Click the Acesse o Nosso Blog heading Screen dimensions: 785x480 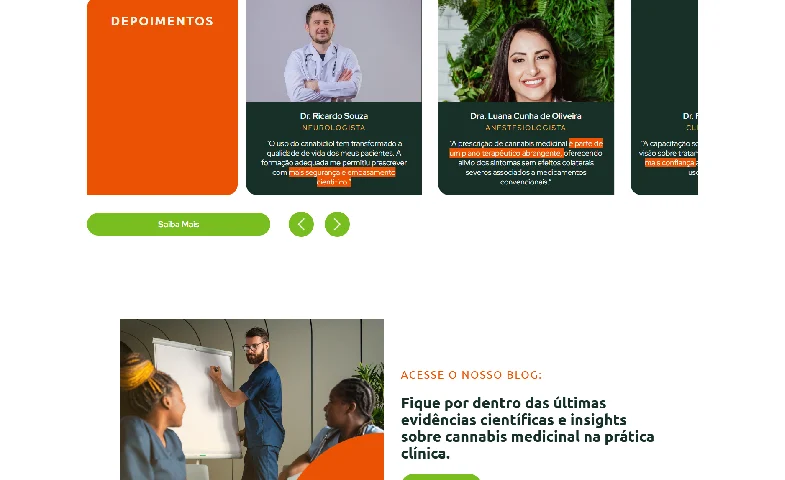[x=471, y=375]
